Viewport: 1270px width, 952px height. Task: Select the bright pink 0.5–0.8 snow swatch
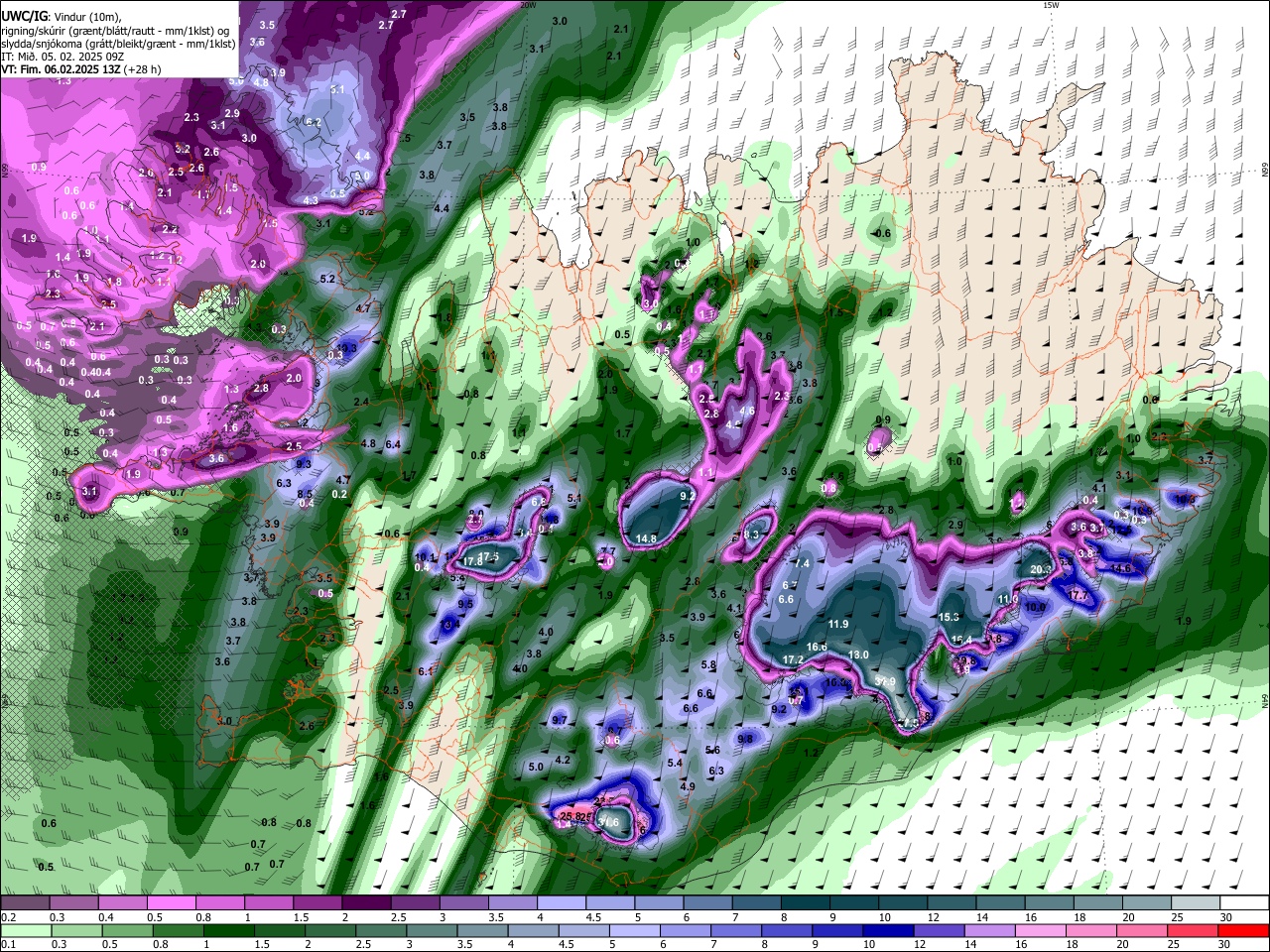[171, 902]
